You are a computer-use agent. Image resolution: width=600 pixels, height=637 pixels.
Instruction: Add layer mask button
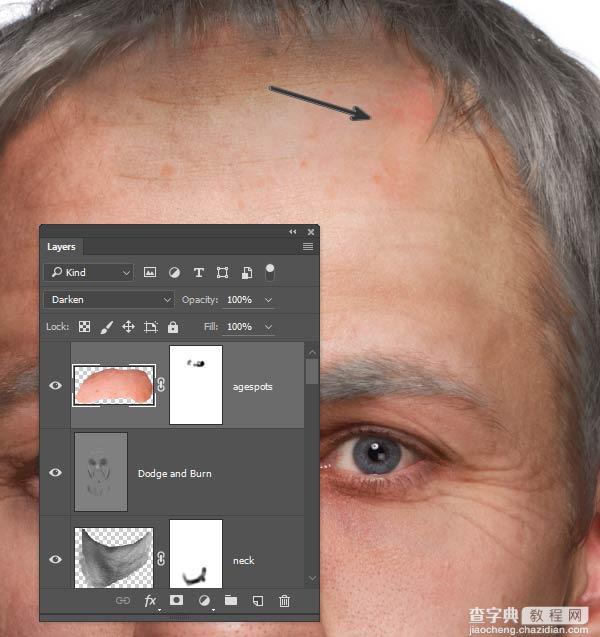(x=176, y=600)
